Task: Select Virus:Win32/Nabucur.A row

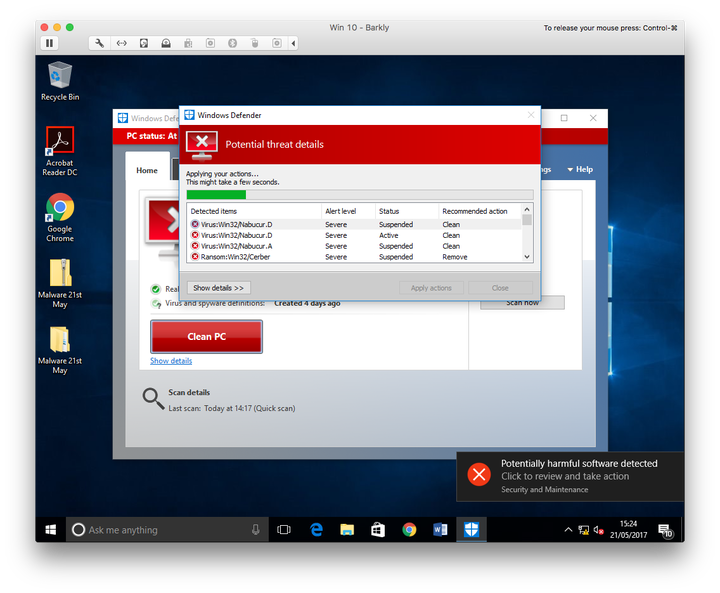Action: pyautogui.click(x=354, y=246)
